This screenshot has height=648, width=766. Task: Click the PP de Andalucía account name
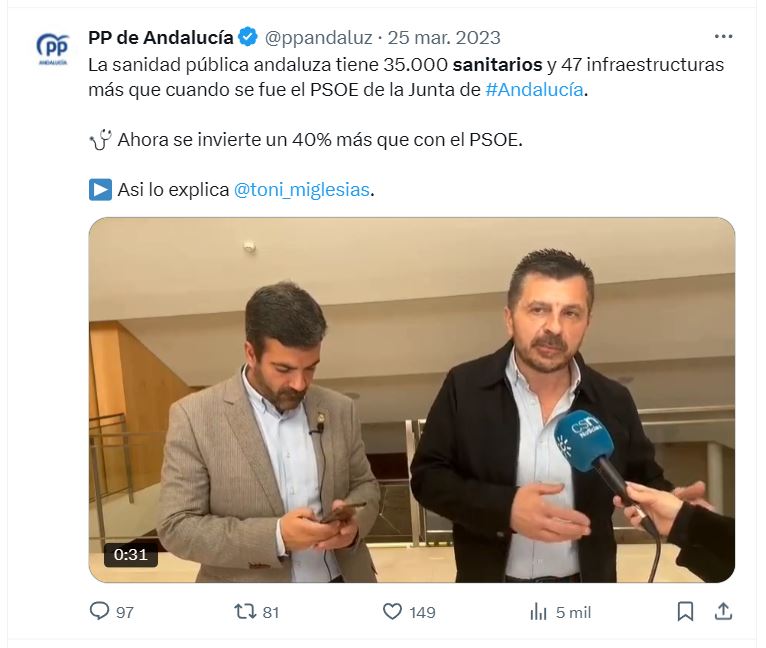point(161,37)
